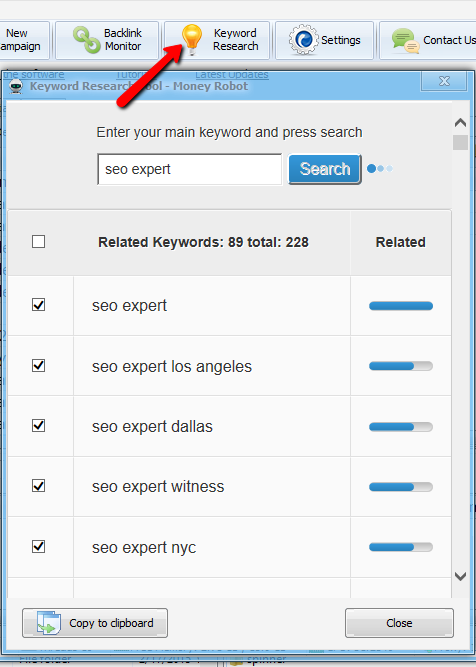Click the scroll down arrow of keyword list
This screenshot has width=476, height=667.
[x=460, y=576]
